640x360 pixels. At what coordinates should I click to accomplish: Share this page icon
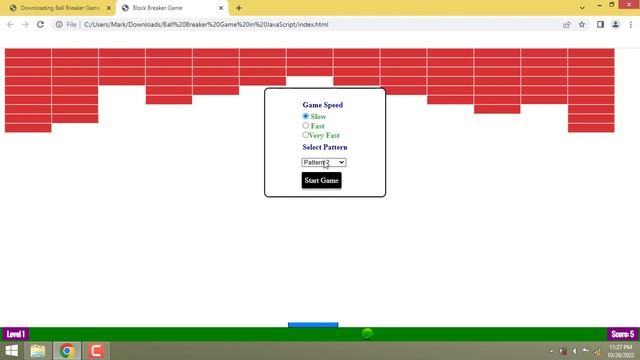pyautogui.click(x=566, y=24)
